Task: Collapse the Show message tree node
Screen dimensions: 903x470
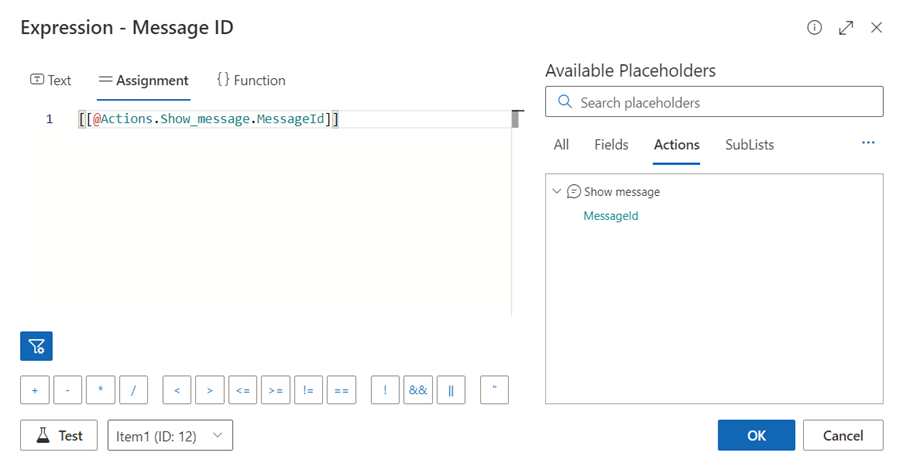Action: pos(556,191)
